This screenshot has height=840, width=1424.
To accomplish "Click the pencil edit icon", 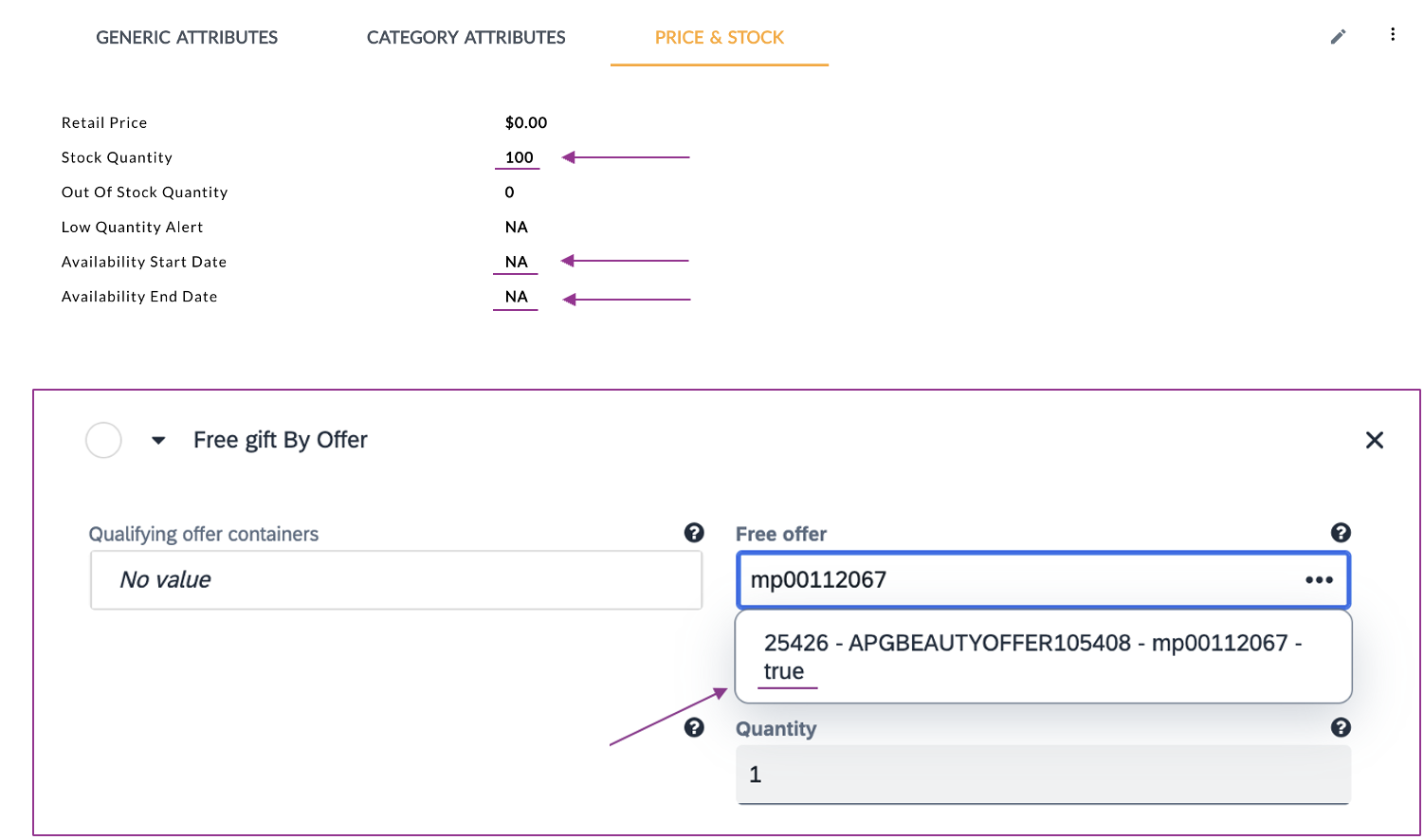I will (x=1338, y=37).
